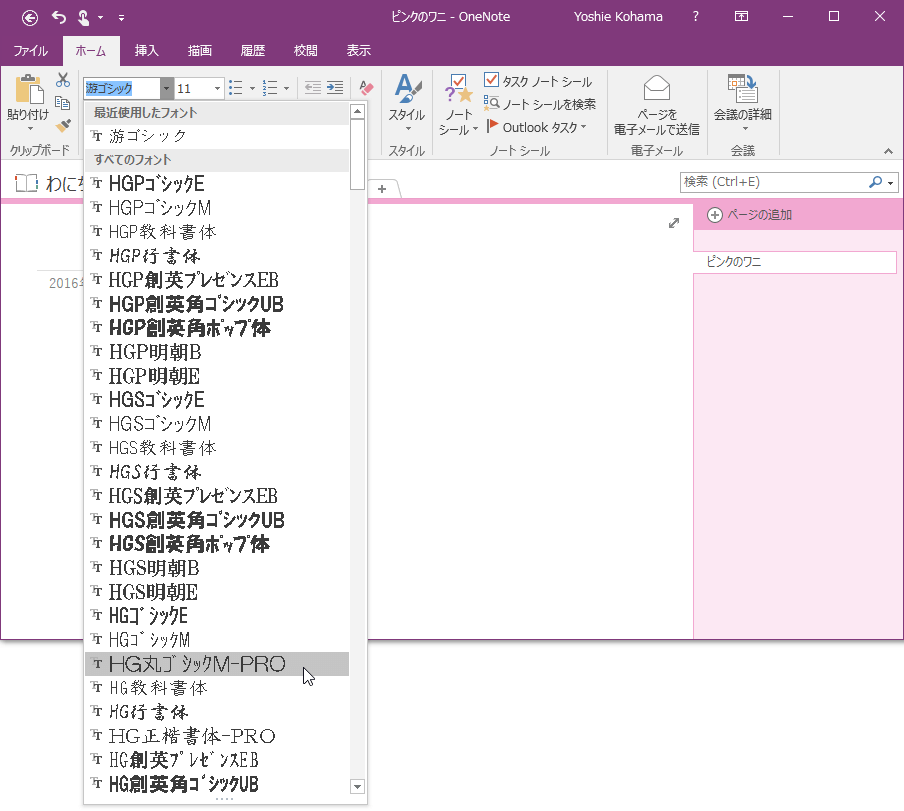The image size is (904, 811).
Task: Choose font HG創英角ゴシックUB
Action: point(217,784)
